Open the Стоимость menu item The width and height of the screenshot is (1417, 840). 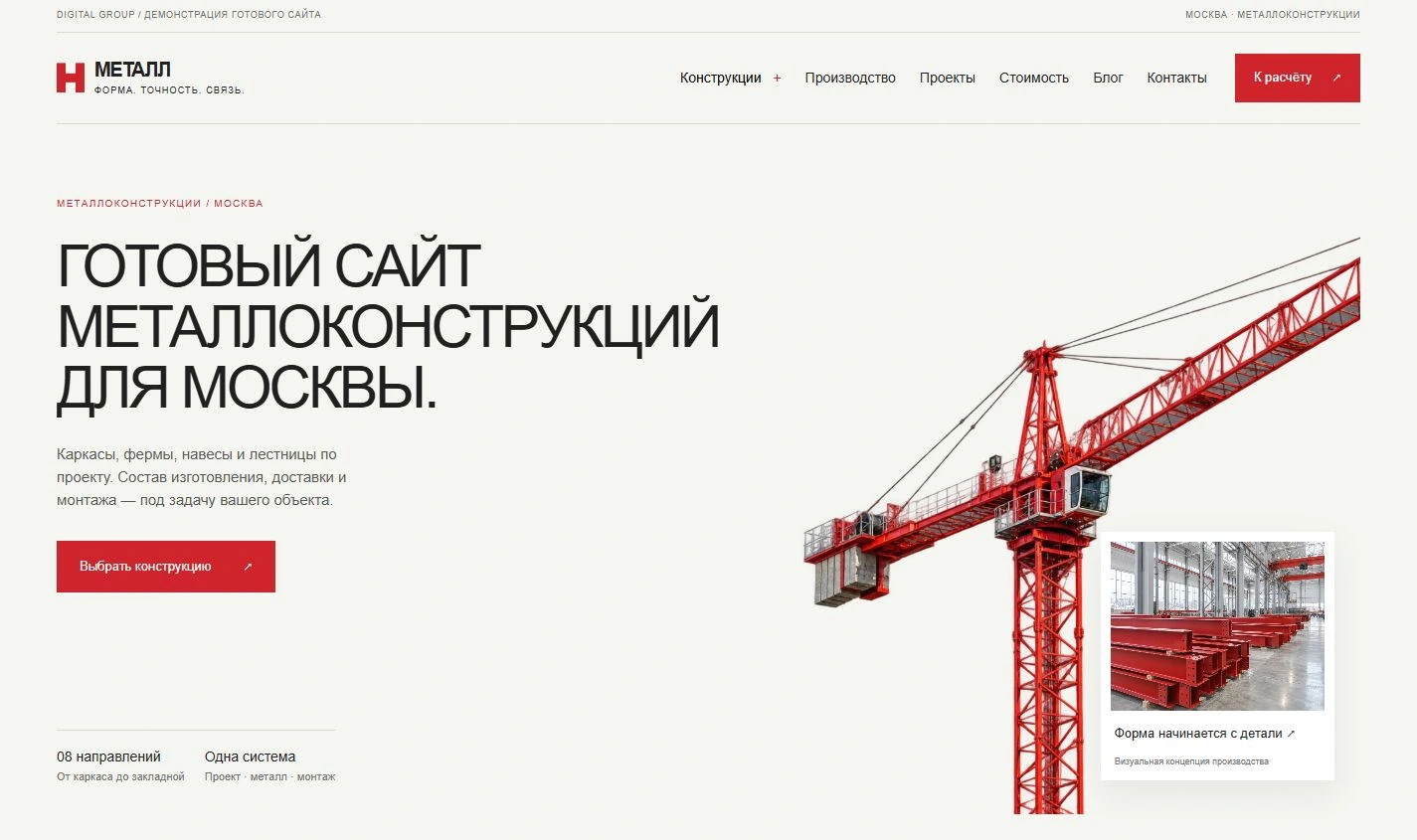coord(1034,78)
